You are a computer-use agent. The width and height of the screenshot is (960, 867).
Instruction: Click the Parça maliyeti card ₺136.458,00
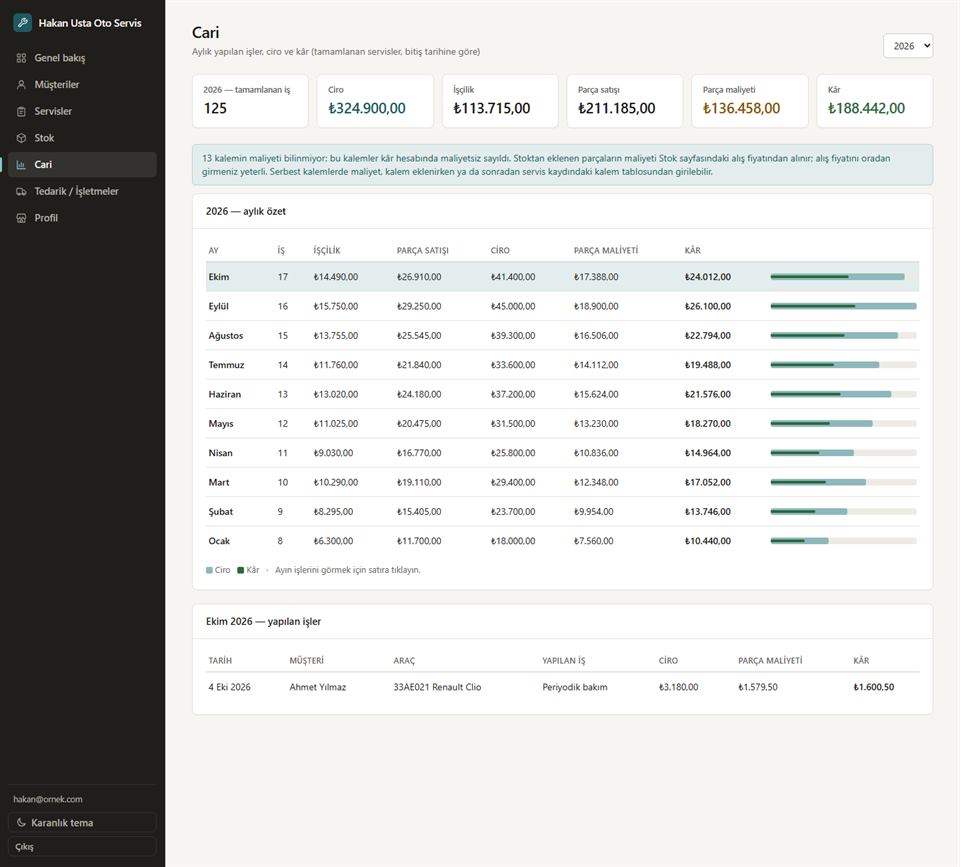point(750,101)
